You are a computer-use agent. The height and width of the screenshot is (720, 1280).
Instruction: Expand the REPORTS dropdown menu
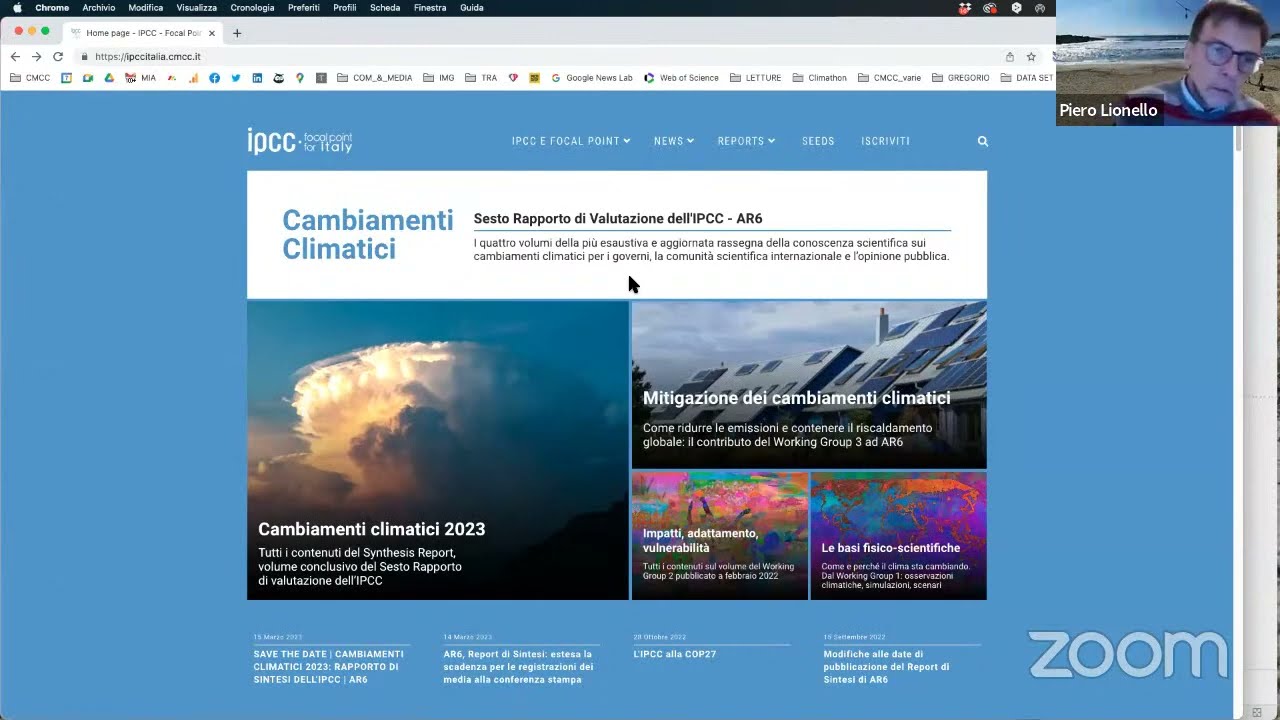[x=746, y=141]
